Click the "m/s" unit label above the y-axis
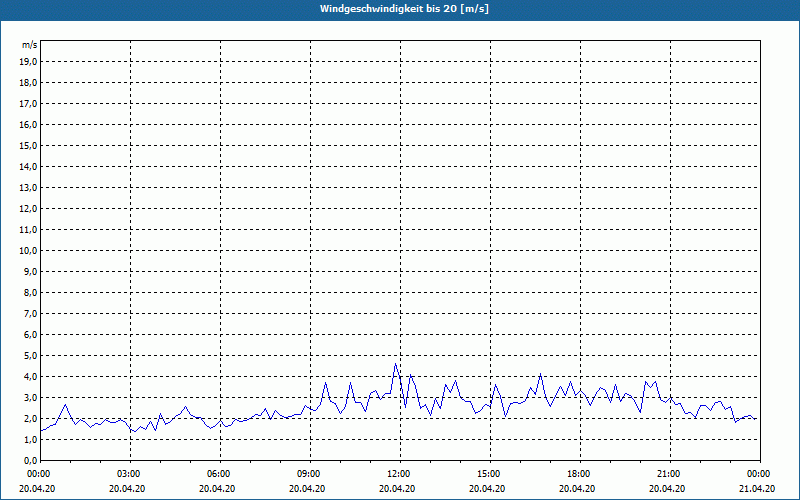Image resolution: width=800 pixels, height=500 pixels. tap(29, 45)
